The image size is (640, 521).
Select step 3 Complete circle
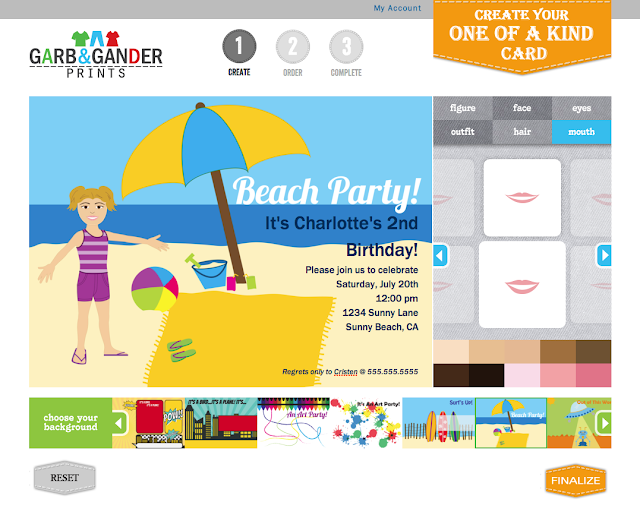coord(346,46)
